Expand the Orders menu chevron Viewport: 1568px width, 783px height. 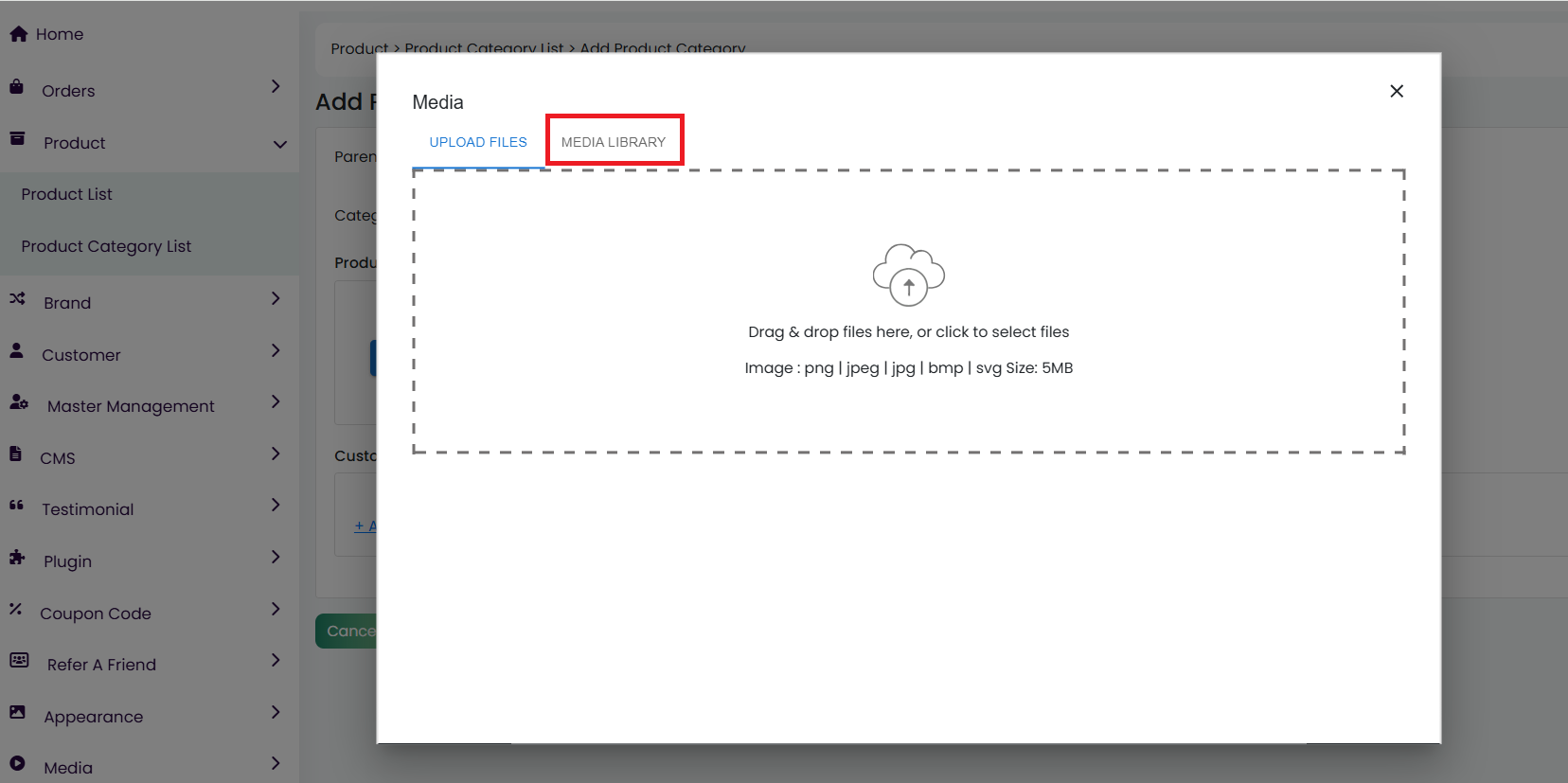(276, 87)
